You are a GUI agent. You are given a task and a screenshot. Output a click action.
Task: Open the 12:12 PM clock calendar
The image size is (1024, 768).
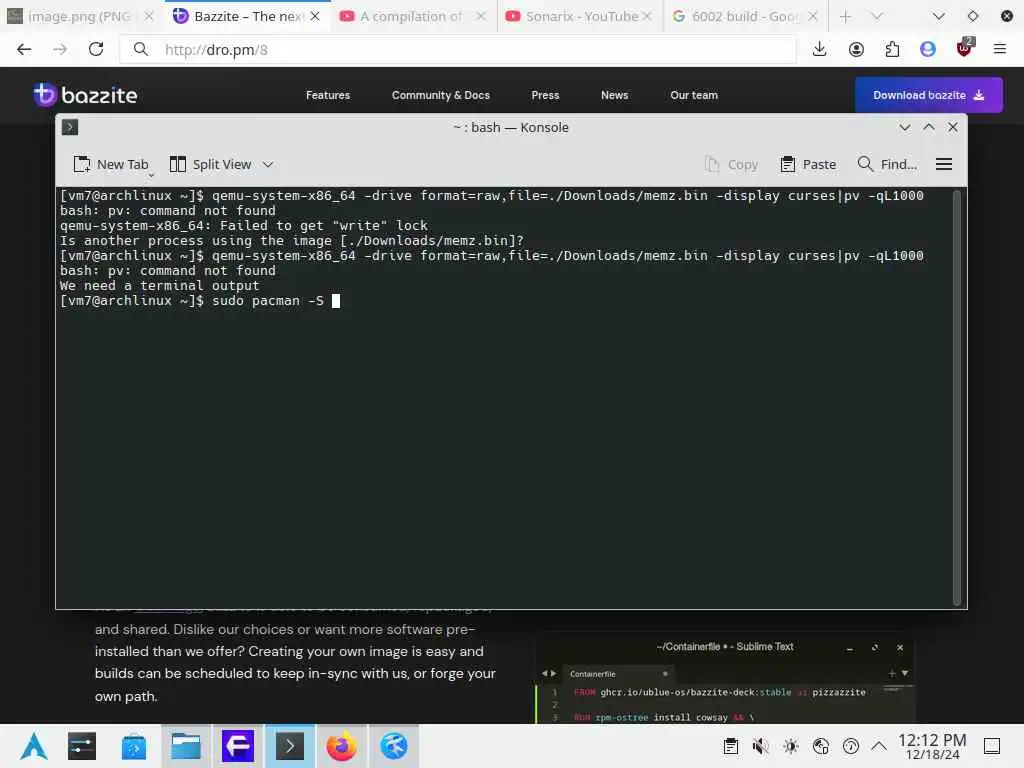pyautogui.click(x=932, y=746)
